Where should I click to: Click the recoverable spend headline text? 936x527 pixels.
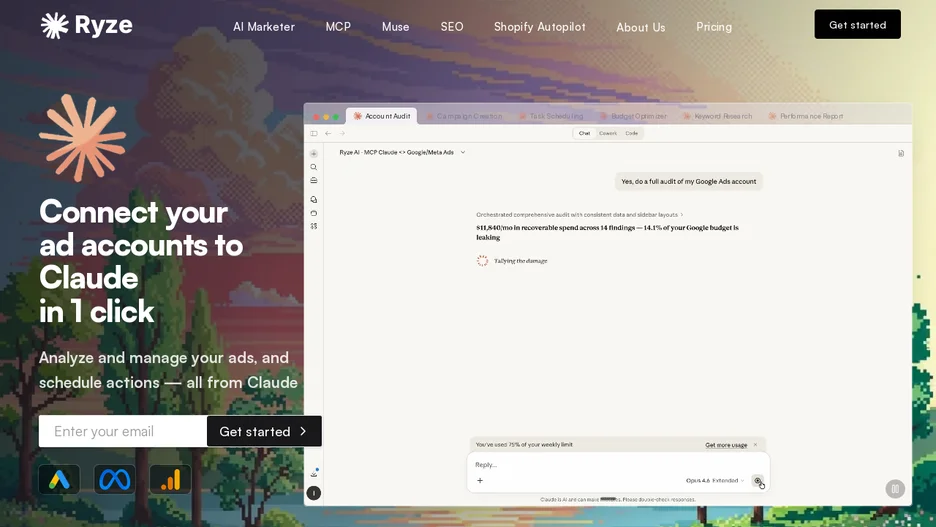[x=607, y=232]
